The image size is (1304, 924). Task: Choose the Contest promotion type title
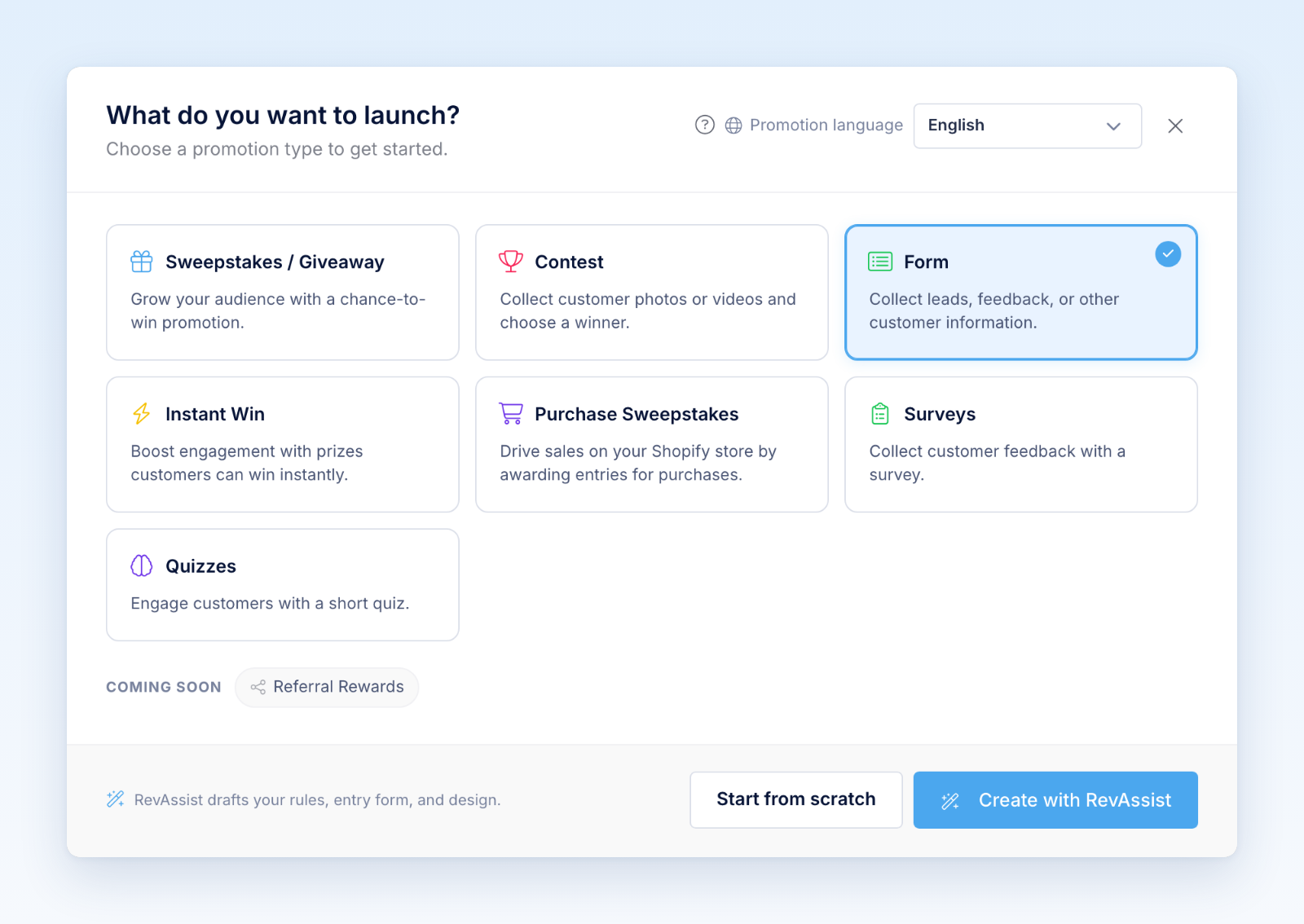(x=569, y=262)
